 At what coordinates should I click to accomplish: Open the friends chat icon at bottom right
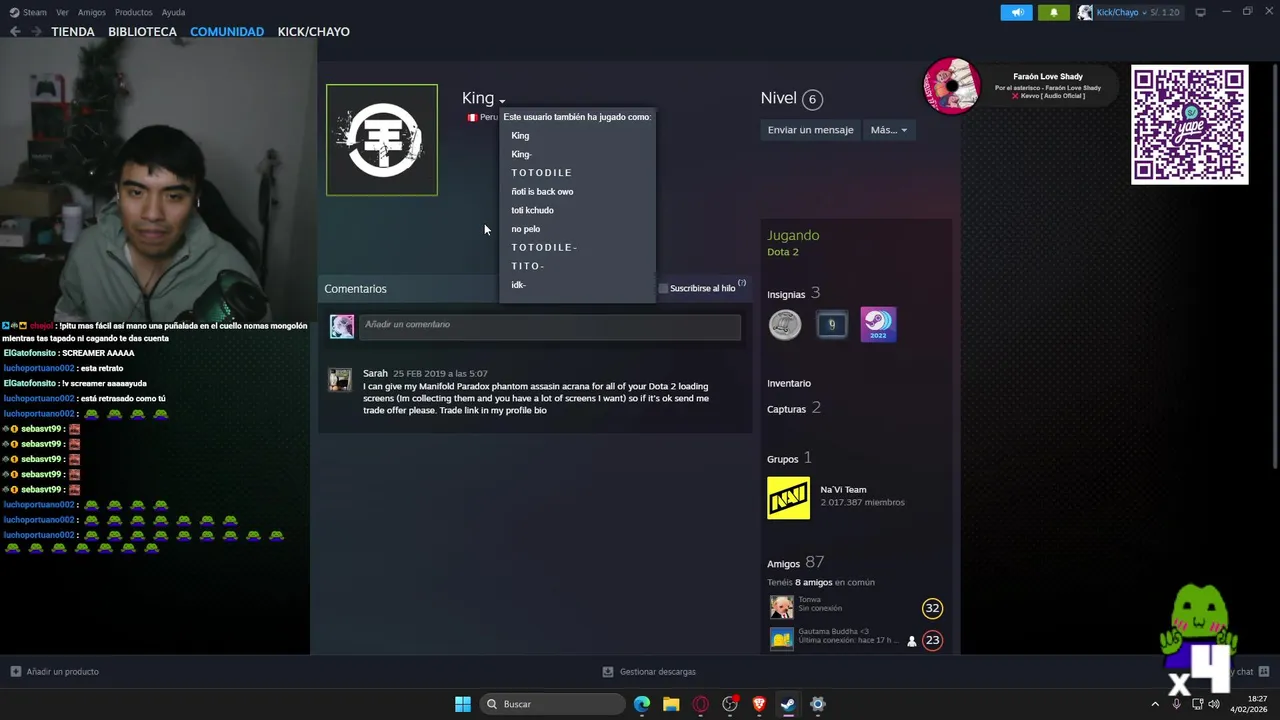click(x=1263, y=672)
